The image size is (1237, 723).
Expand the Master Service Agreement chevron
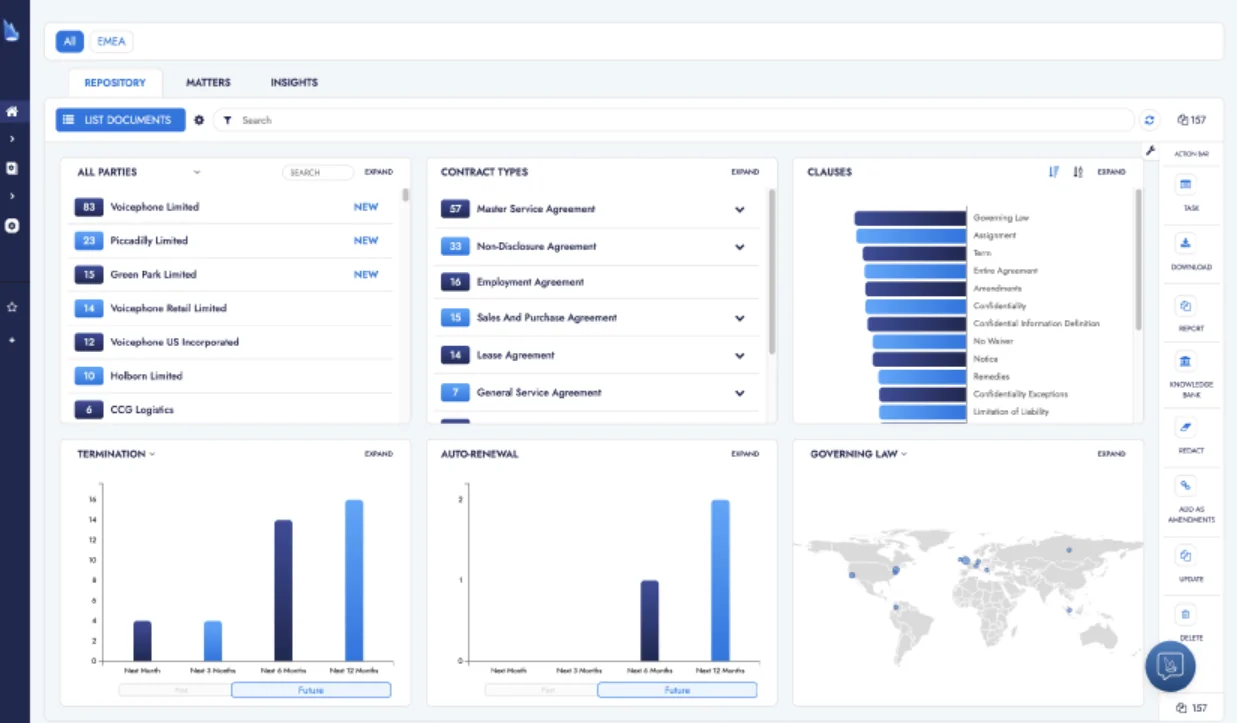[740, 210]
